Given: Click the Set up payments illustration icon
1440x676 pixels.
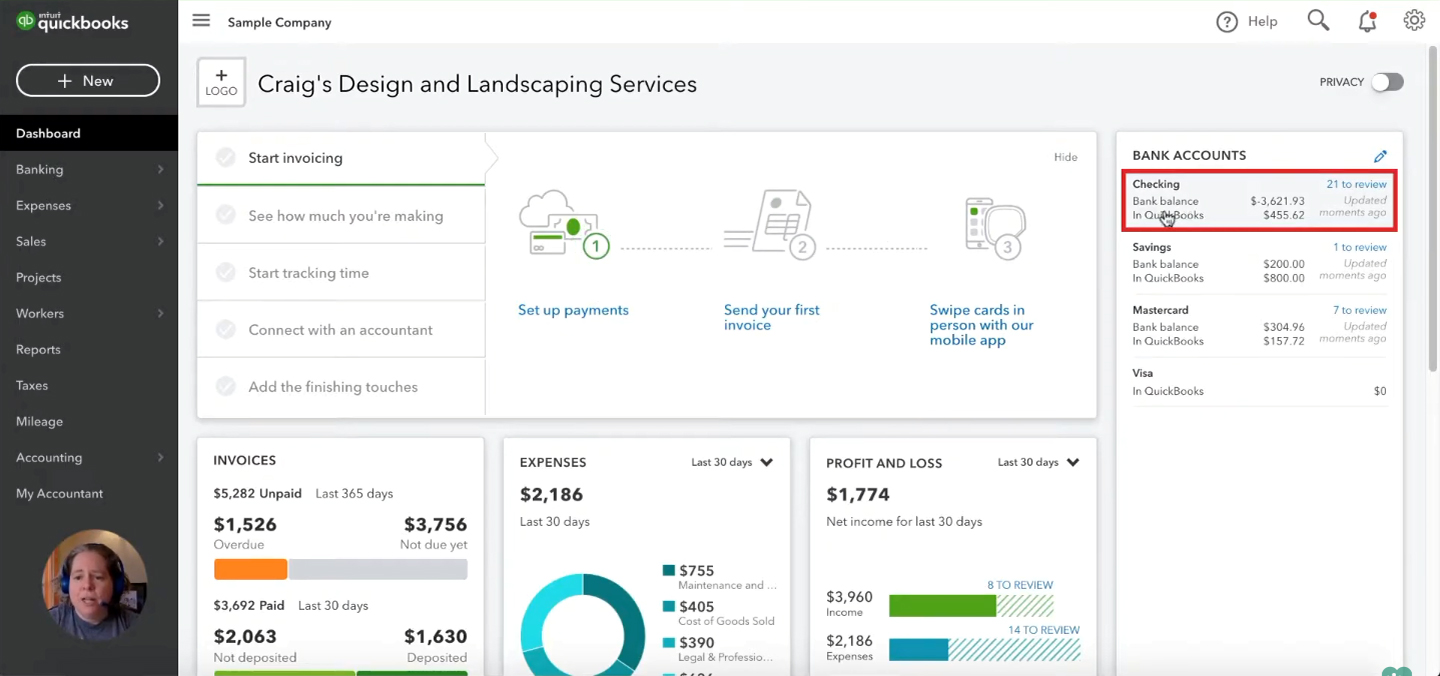Looking at the screenshot, I should 565,224.
